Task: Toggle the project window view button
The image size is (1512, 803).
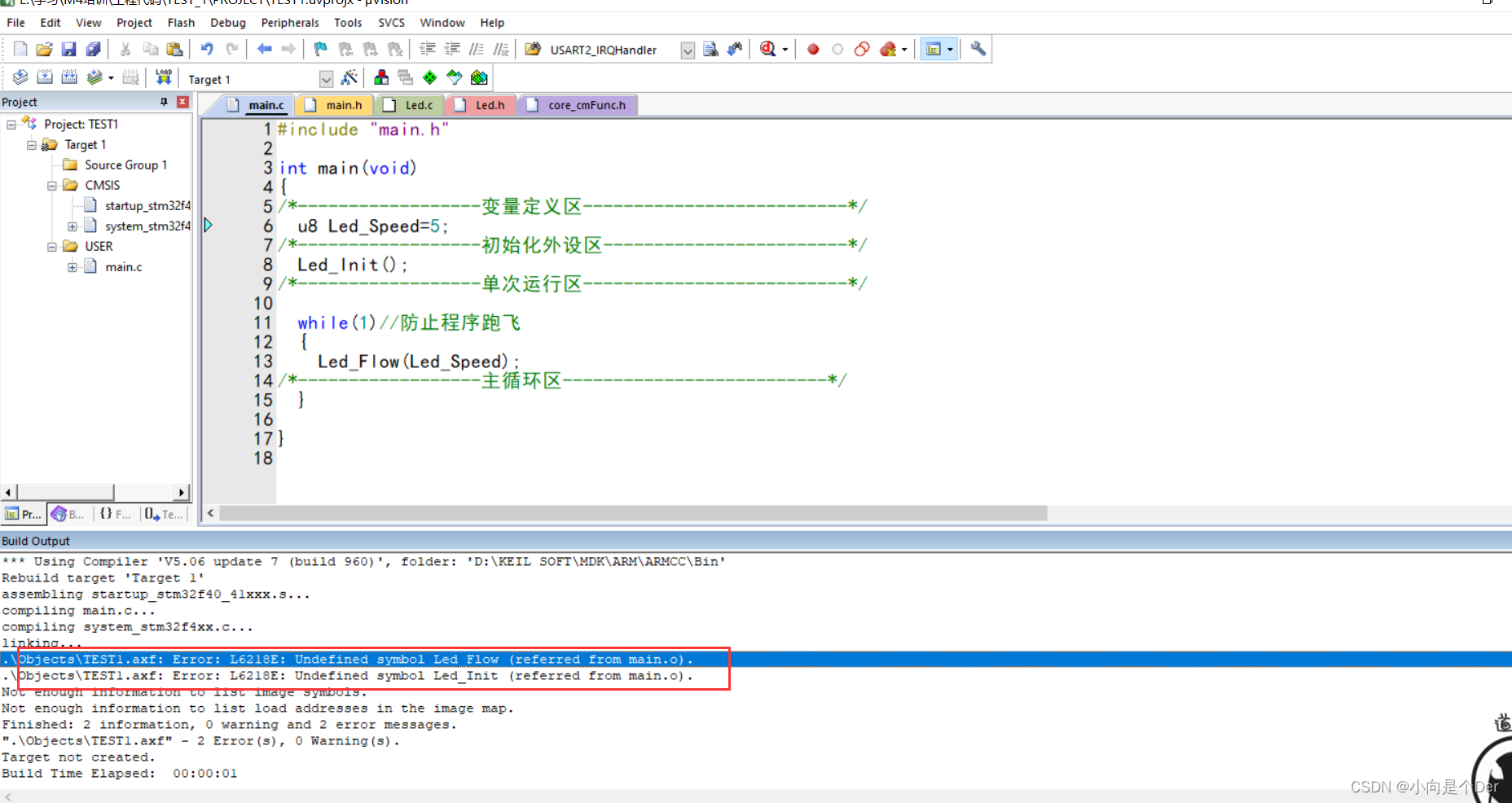Action: tap(934, 49)
